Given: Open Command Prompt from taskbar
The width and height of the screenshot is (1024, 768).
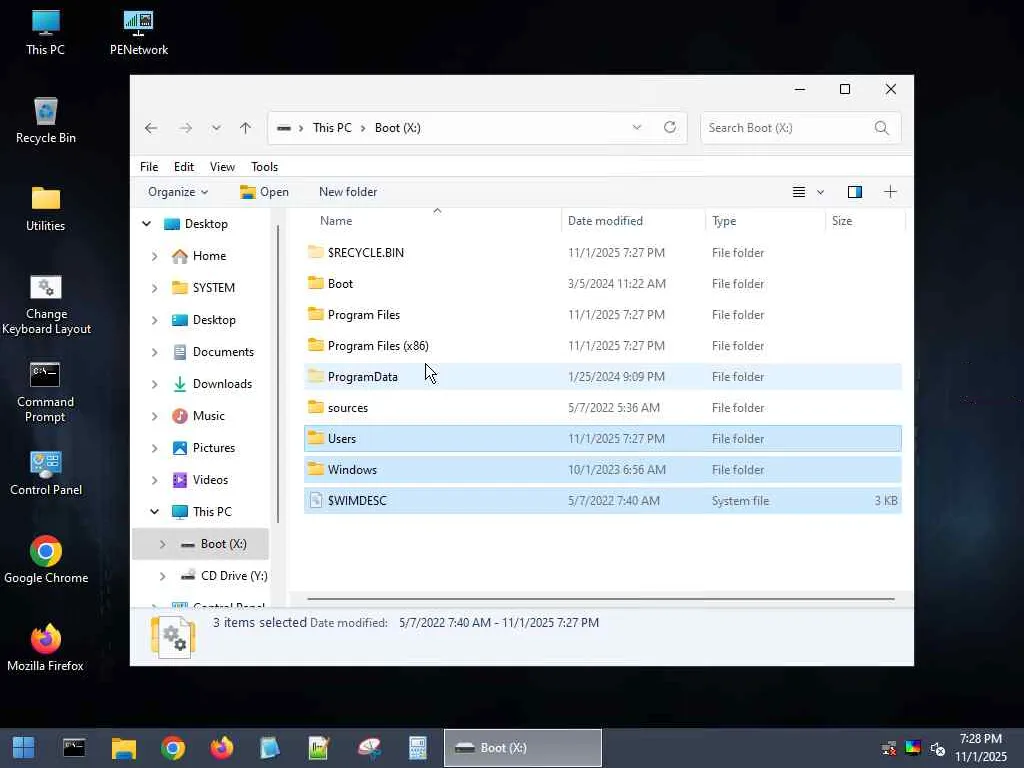Looking at the screenshot, I should [x=74, y=748].
